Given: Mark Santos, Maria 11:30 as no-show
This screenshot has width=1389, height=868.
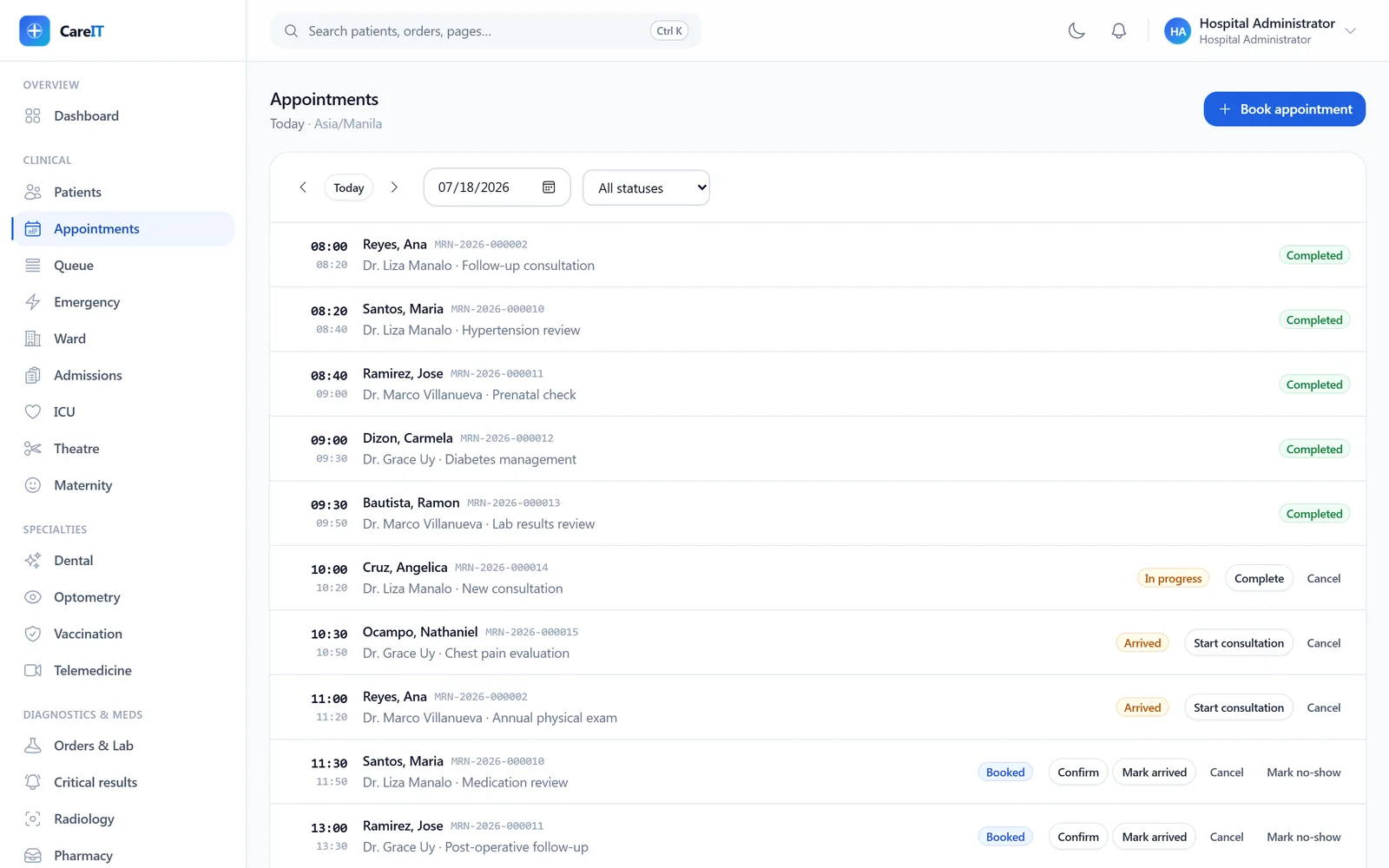Looking at the screenshot, I should pos(1303,773).
